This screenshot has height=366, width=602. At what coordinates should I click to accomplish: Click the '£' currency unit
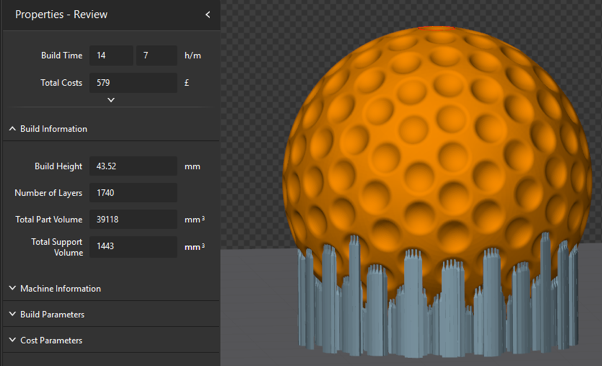coord(187,83)
